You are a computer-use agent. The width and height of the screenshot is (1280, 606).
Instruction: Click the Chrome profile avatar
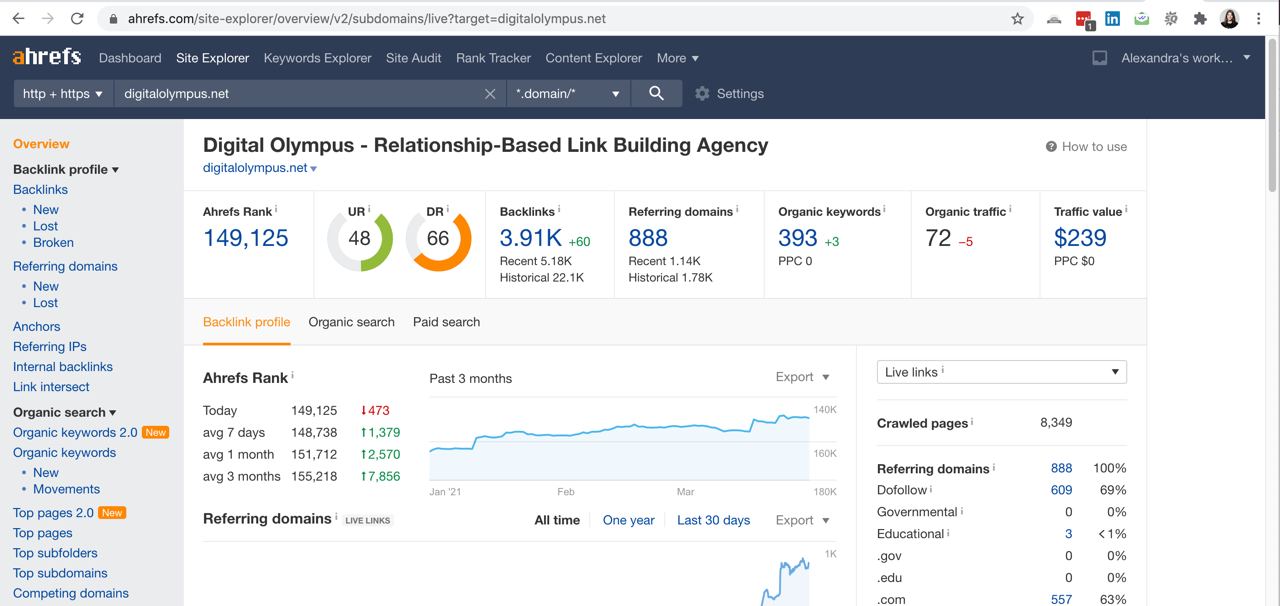pos(1229,18)
